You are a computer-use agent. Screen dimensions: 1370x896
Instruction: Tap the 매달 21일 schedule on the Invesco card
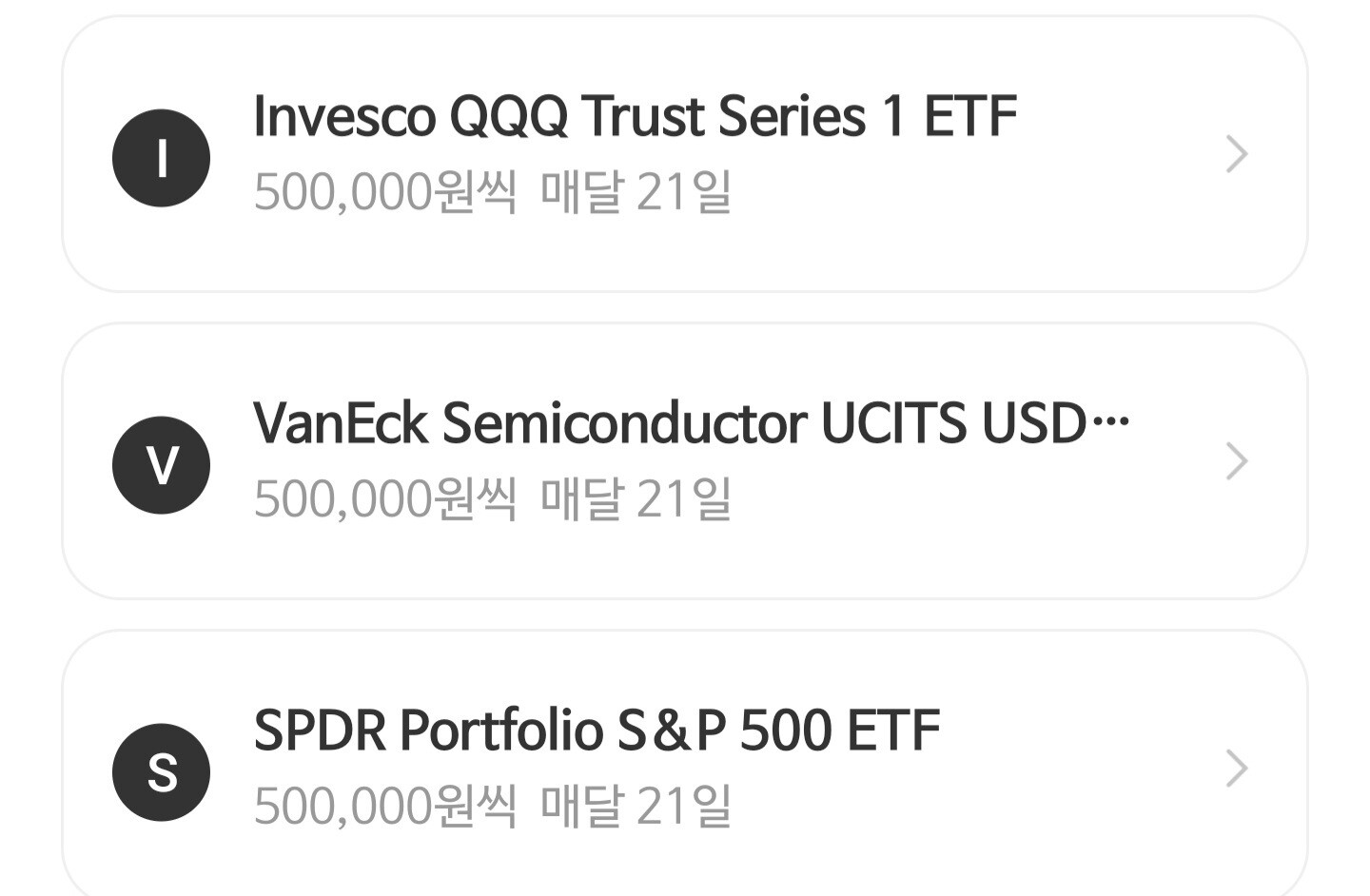point(636,192)
